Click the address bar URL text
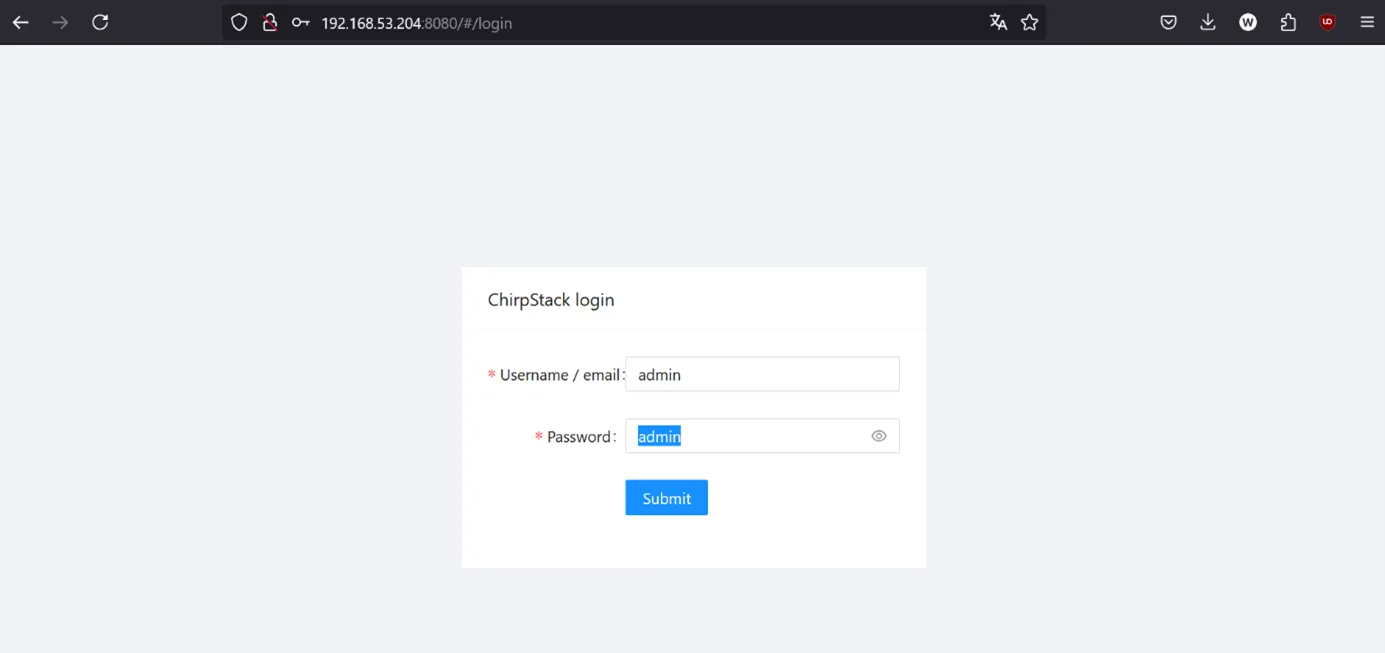 (416, 22)
